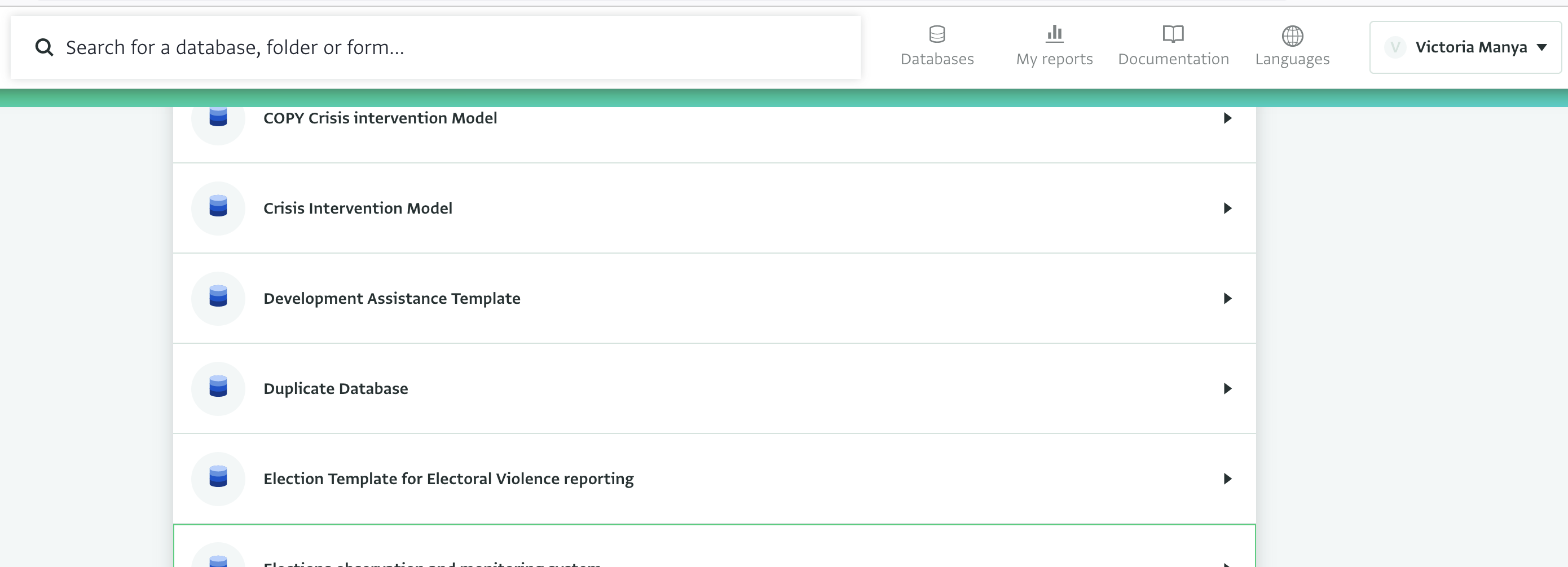Expand the Election Template row arrow

tap(1227, 479)
